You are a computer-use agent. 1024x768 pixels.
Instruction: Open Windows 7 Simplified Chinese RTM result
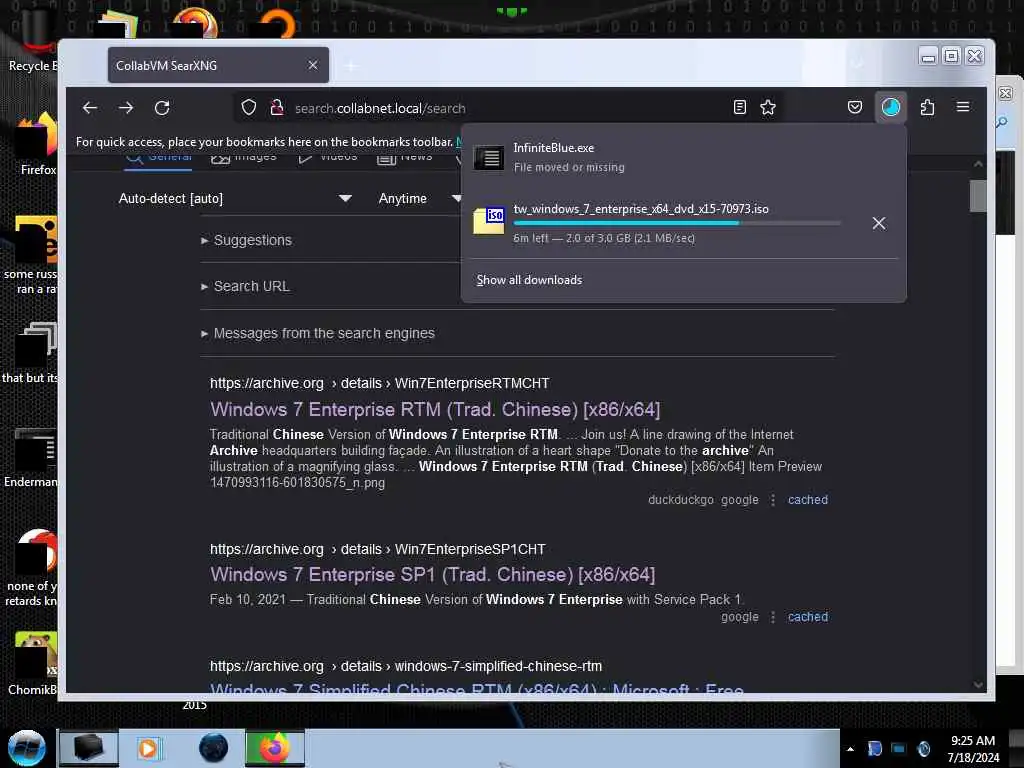click(x=477, y=688)
